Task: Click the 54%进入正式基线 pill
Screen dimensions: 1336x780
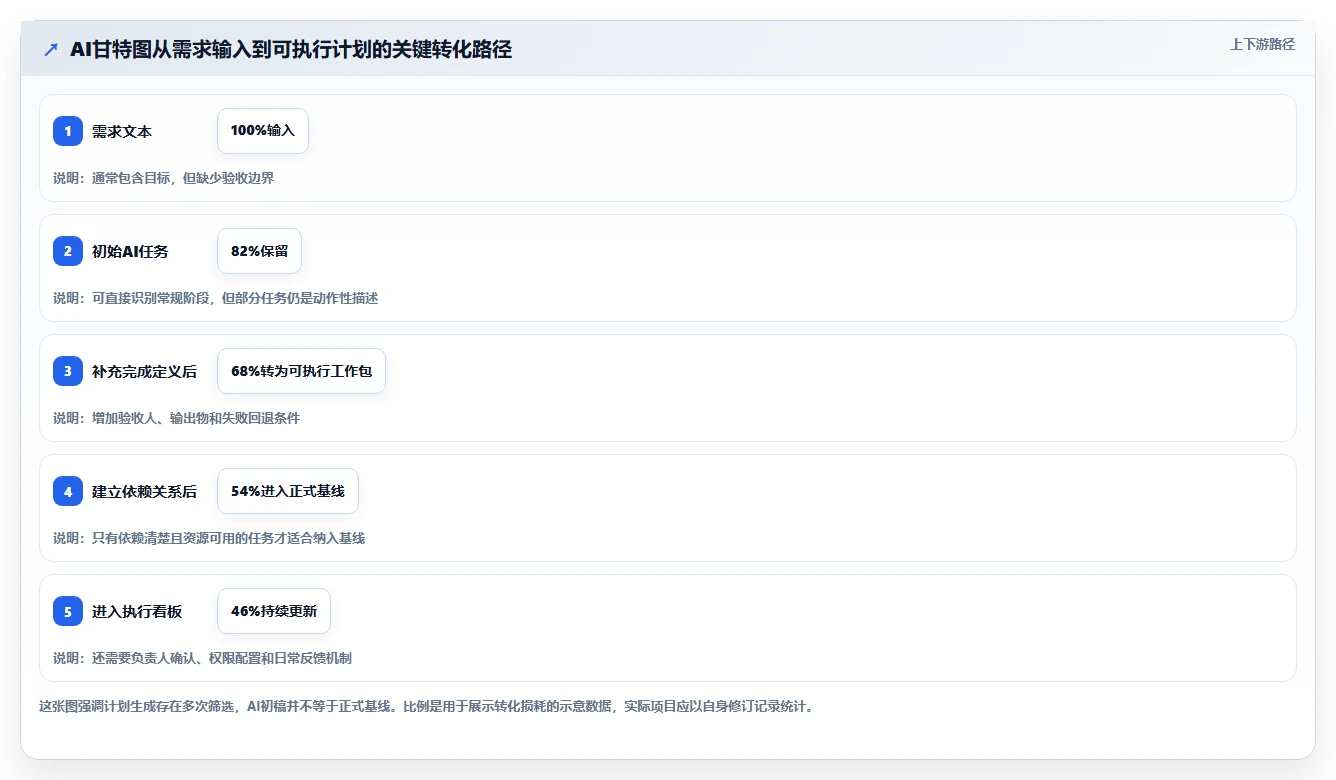Action: tap(288, 491)
